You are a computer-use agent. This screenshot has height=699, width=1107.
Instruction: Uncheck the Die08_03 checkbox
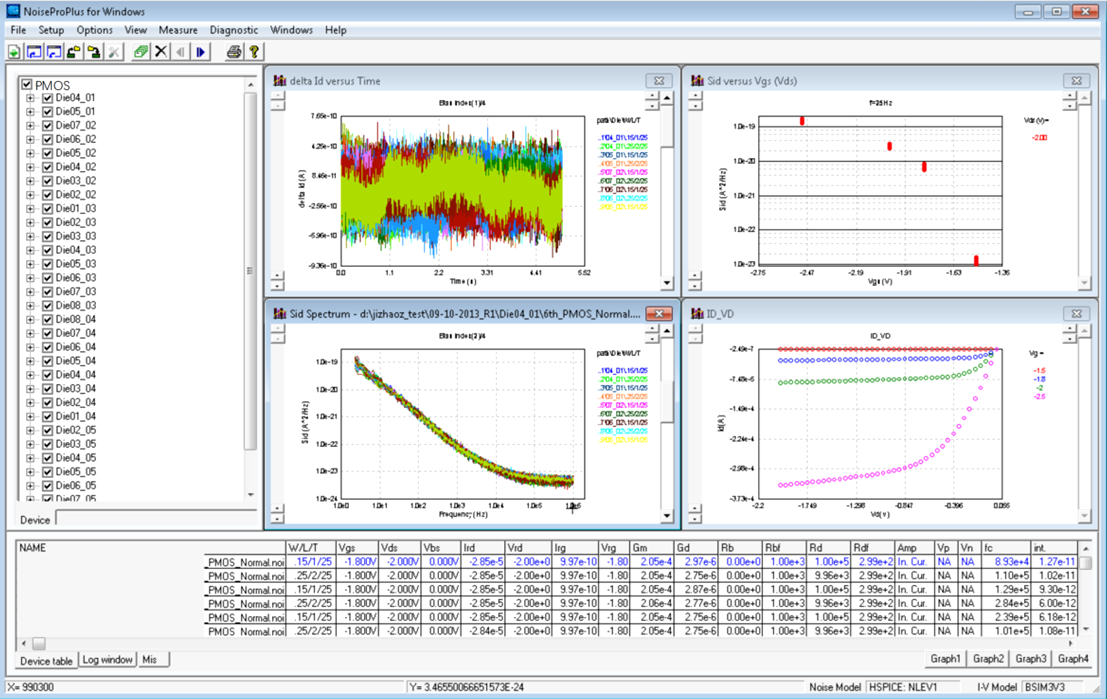(x=47, y=305)
